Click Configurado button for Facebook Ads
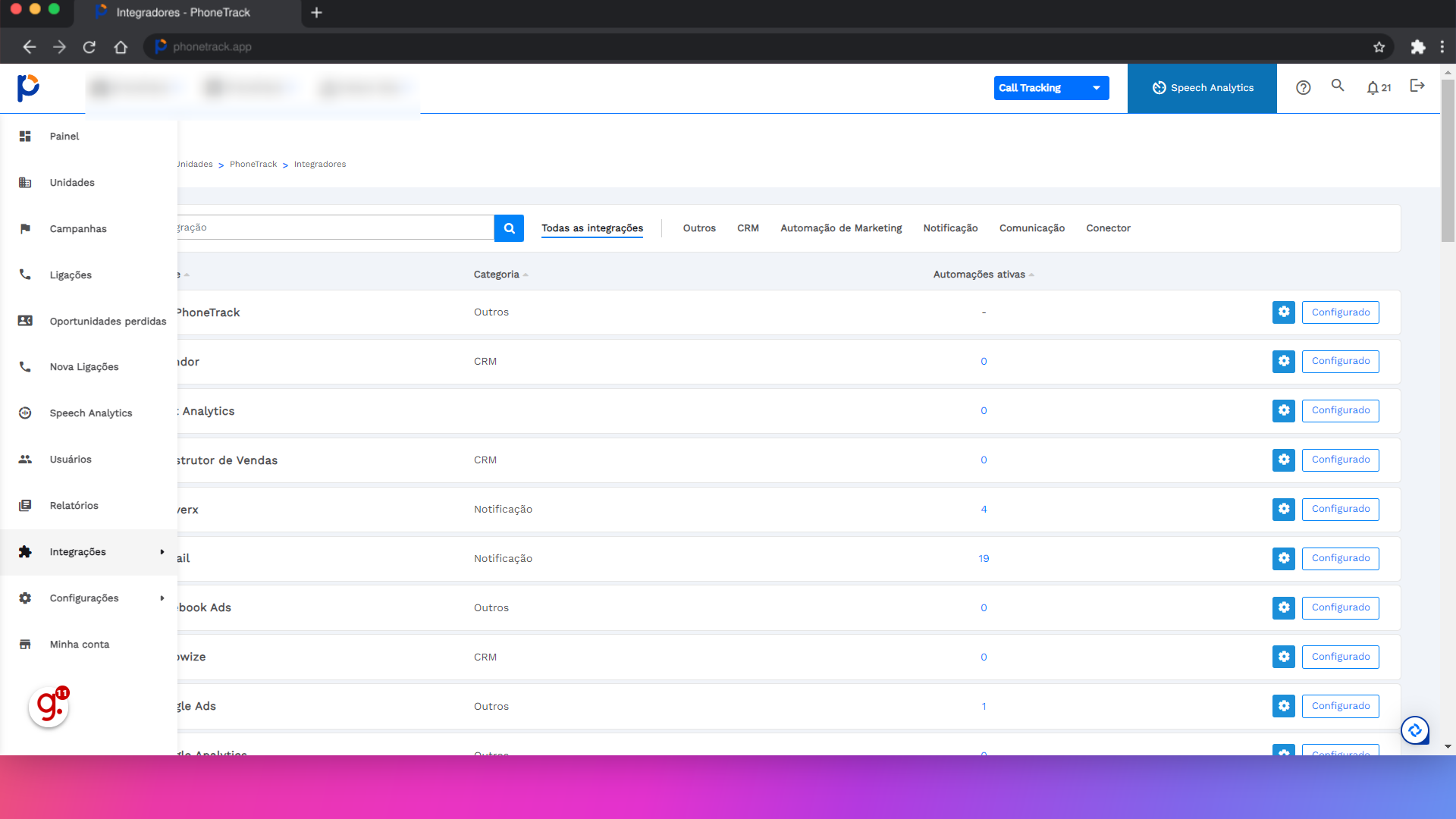 point(1341,608)
